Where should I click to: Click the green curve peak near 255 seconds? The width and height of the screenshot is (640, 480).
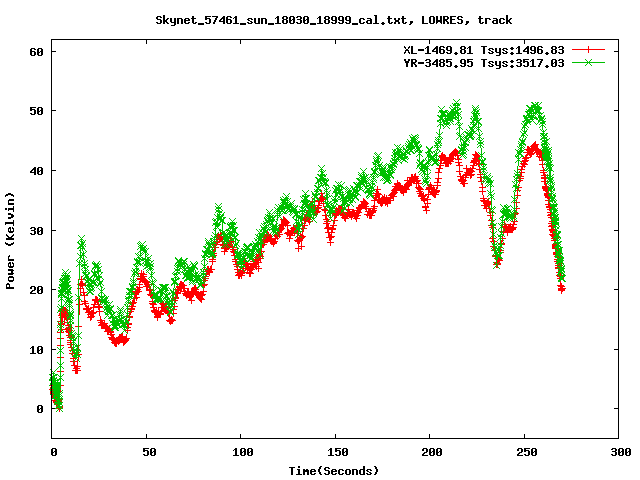pyautogui.click(x=535, y=107)
